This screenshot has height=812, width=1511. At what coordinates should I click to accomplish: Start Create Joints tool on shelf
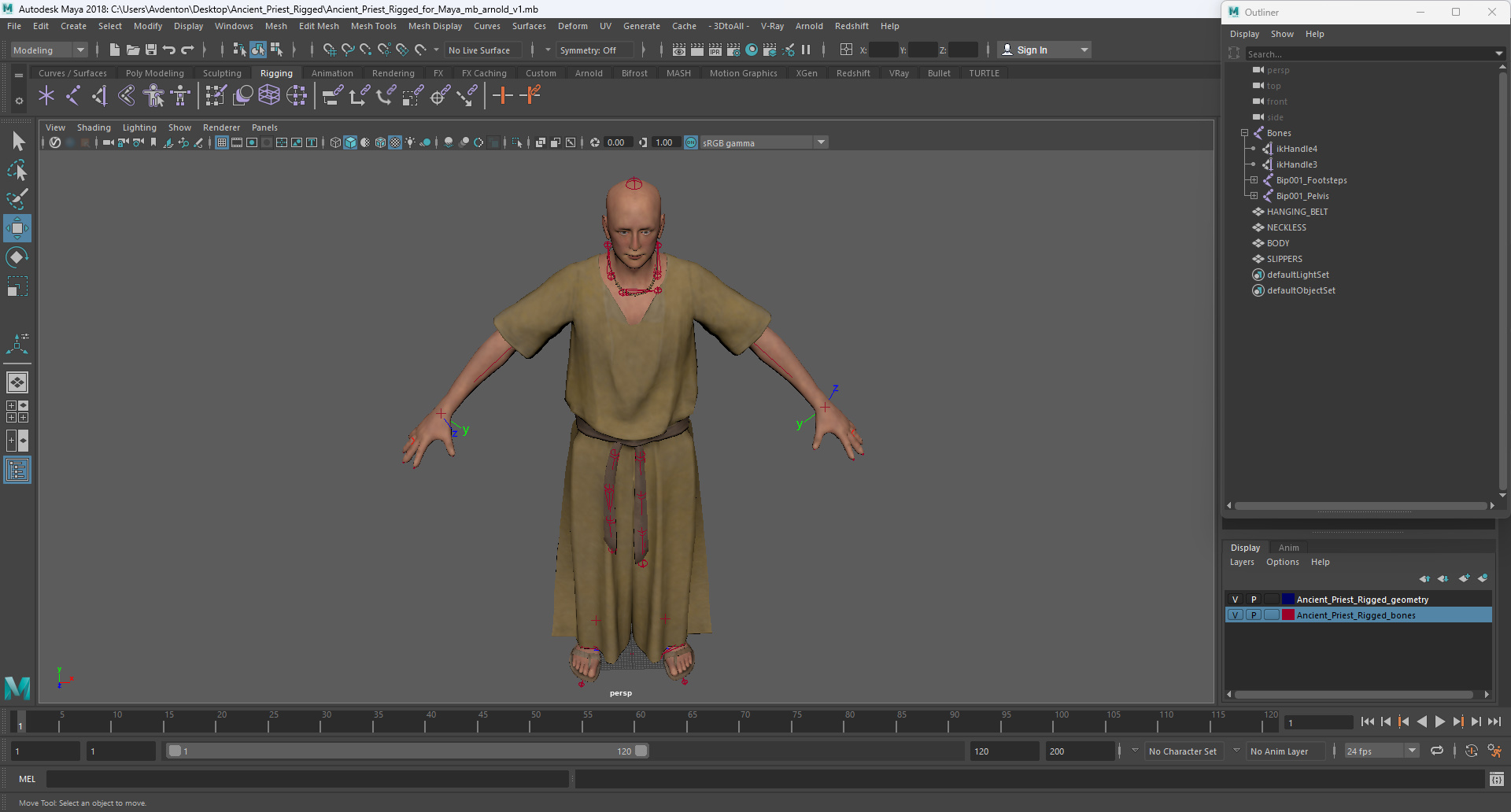point(72,96)
